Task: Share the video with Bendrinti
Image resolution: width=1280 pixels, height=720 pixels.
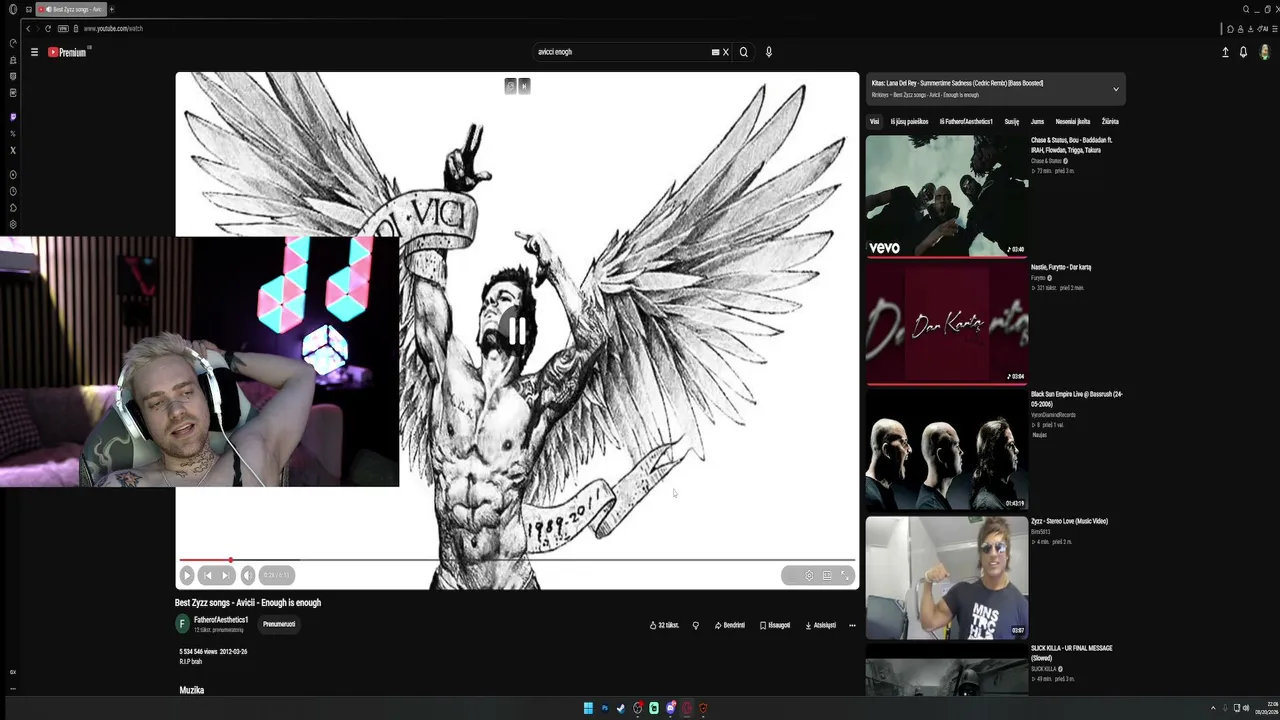Action: click(730, 625)
